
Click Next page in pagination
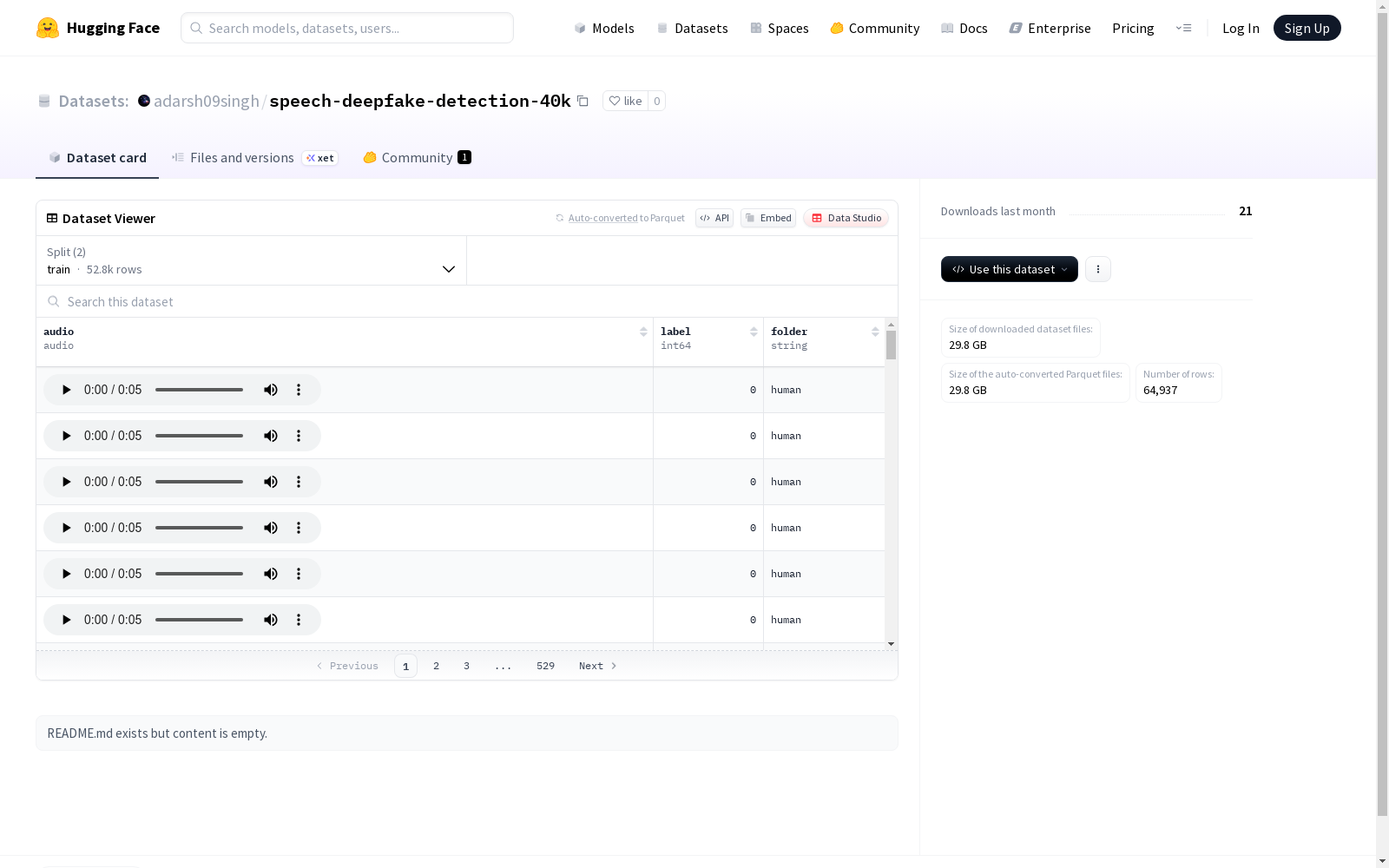[x=598, y=666]
